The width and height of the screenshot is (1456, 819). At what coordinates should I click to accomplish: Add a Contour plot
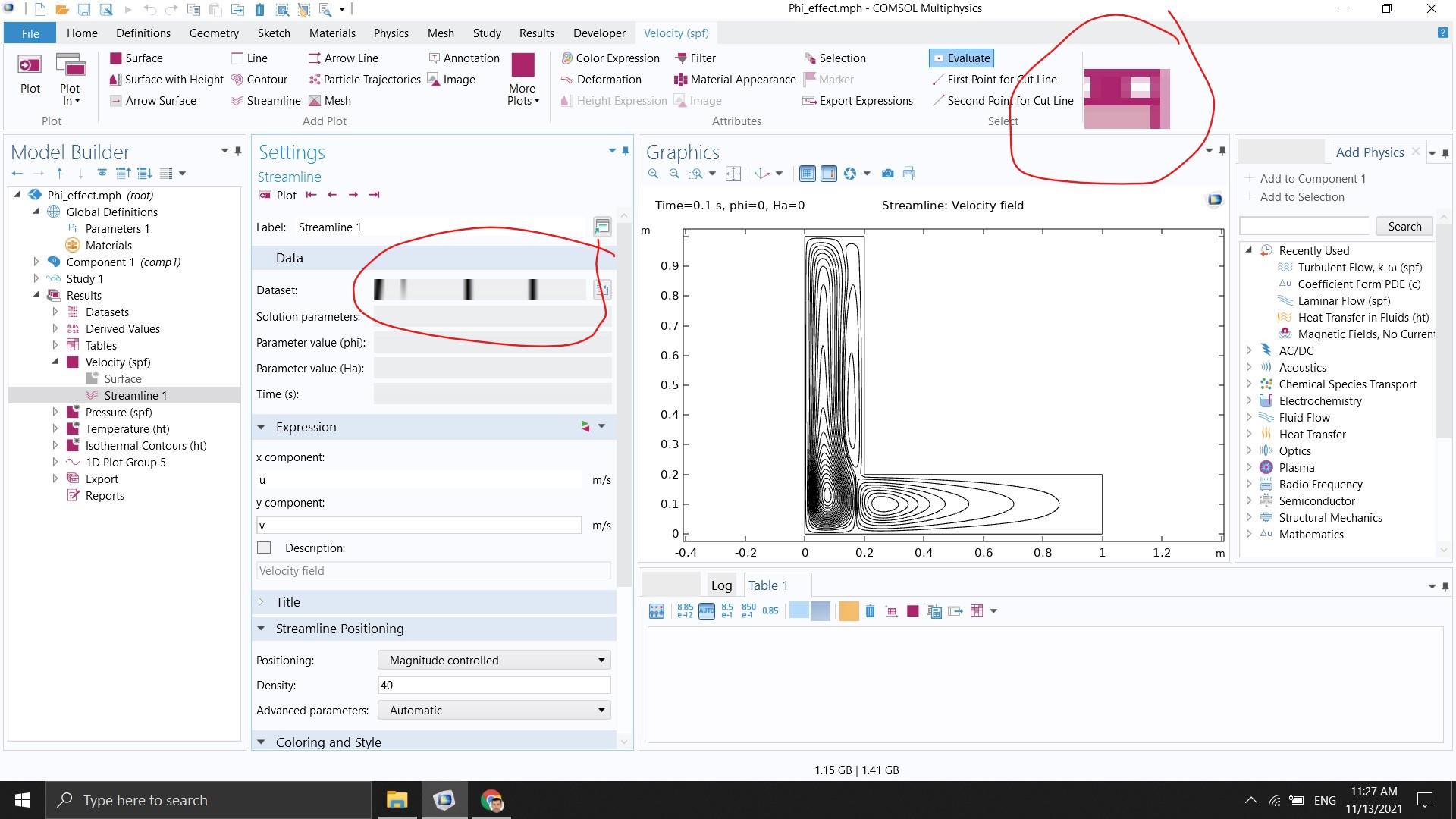pyautogui.click(x=259, y=80)
